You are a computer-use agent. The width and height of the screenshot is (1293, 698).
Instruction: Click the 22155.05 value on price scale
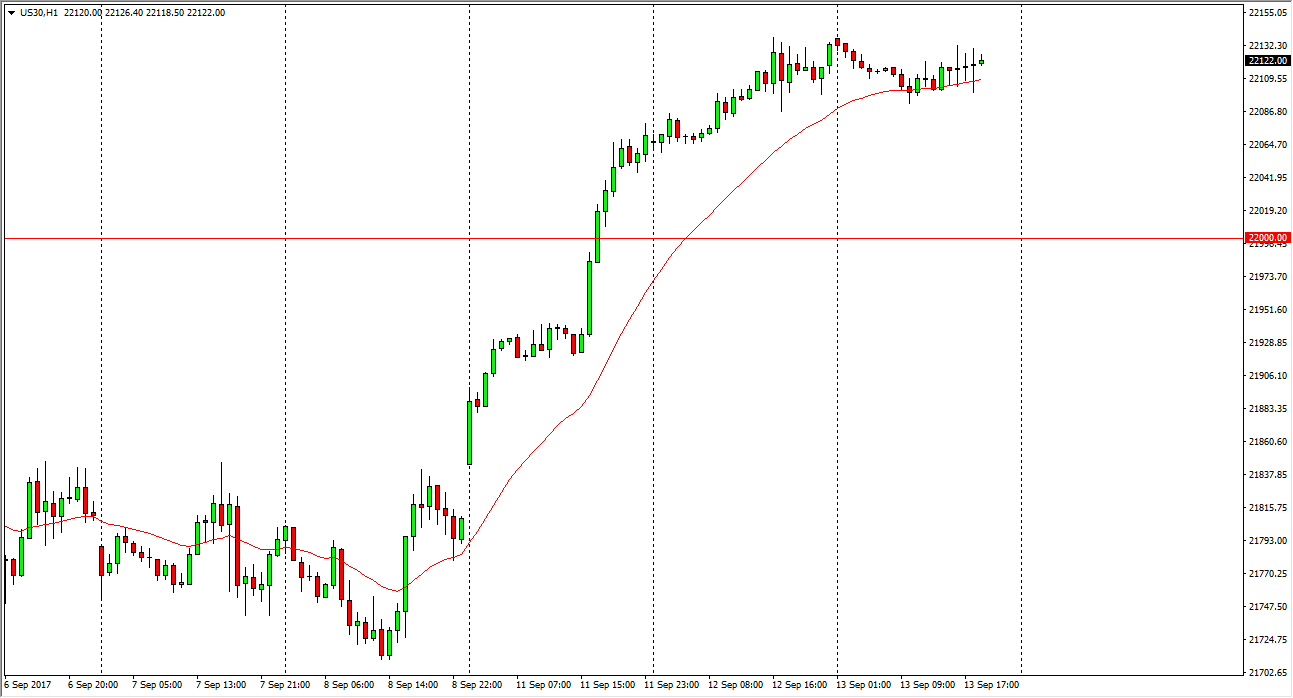point(1267,13)
